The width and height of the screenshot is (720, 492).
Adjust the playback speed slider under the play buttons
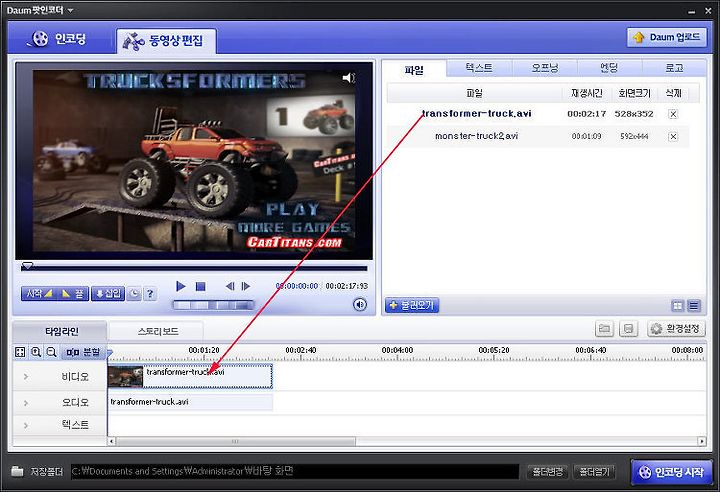point(213,305)
